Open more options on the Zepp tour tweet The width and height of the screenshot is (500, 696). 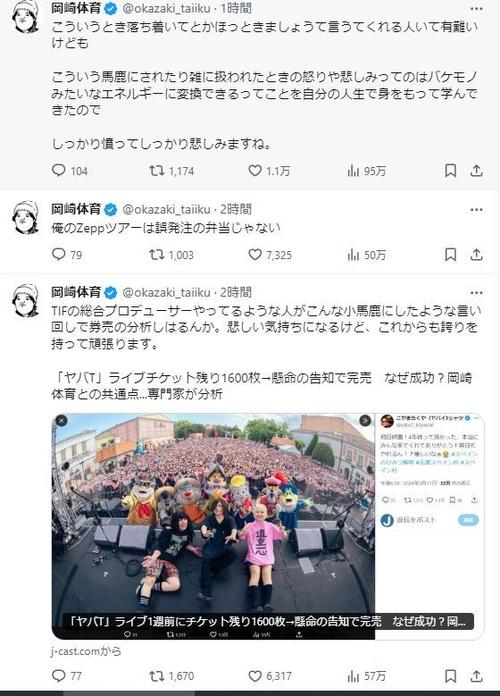pos(476,210)
